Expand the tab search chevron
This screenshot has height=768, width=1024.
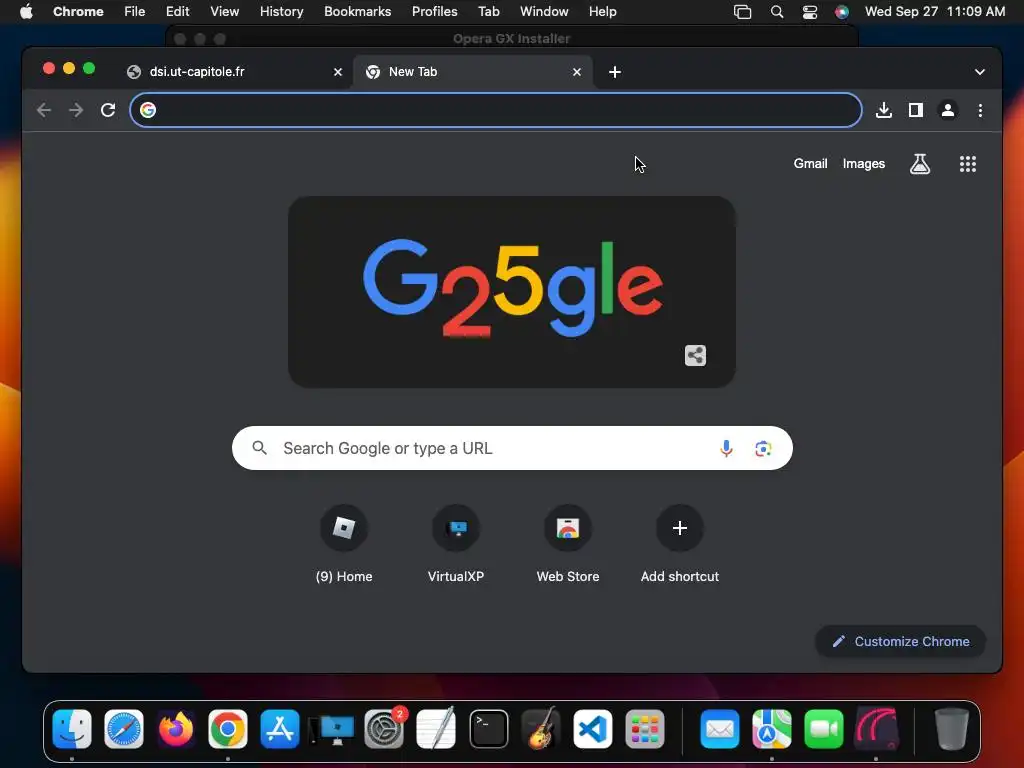coord(980,72)
